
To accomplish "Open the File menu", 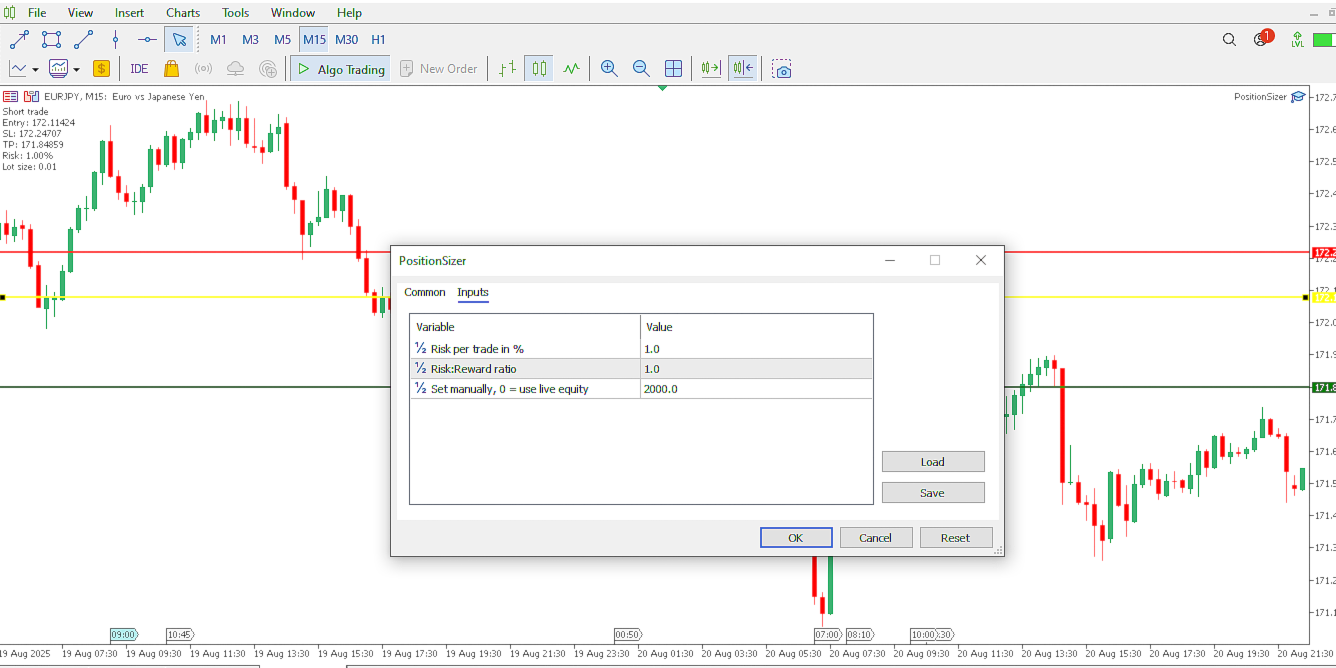I will tap(37, 13).
